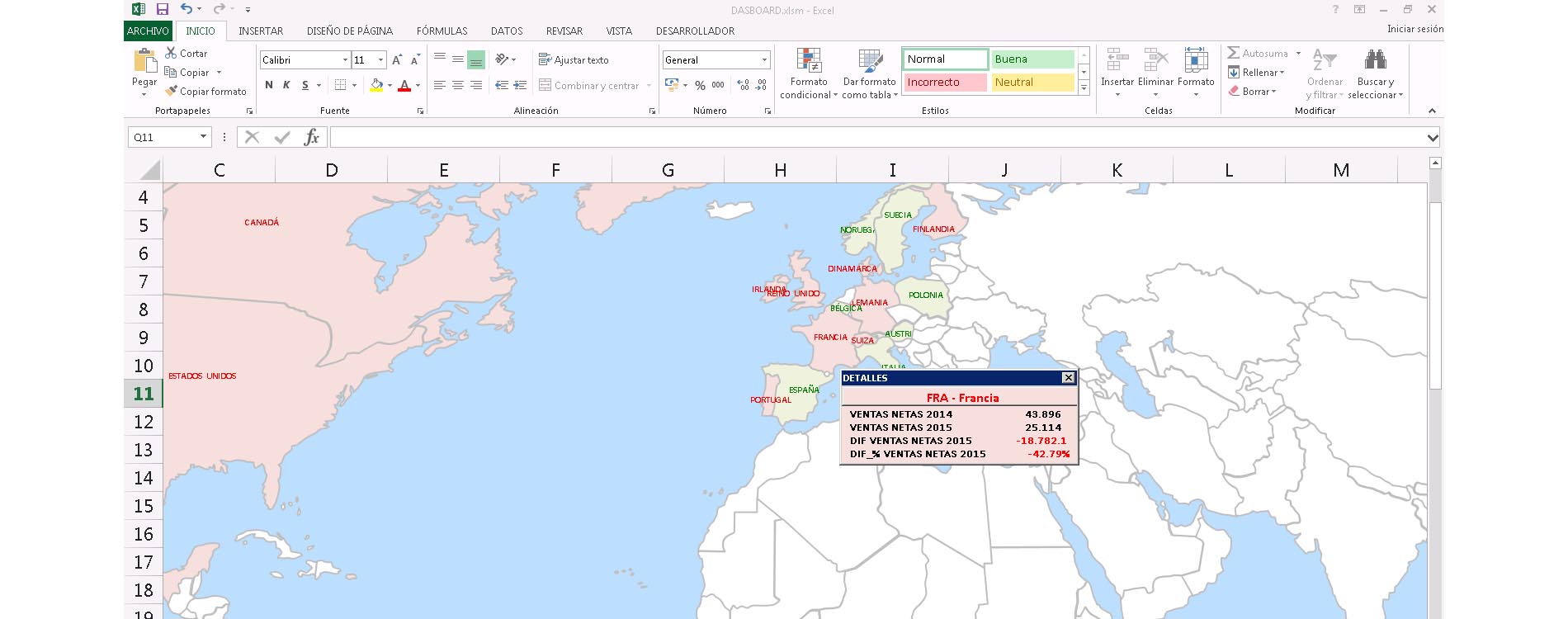Click the Iniciar sesión link

(1415, 29)
